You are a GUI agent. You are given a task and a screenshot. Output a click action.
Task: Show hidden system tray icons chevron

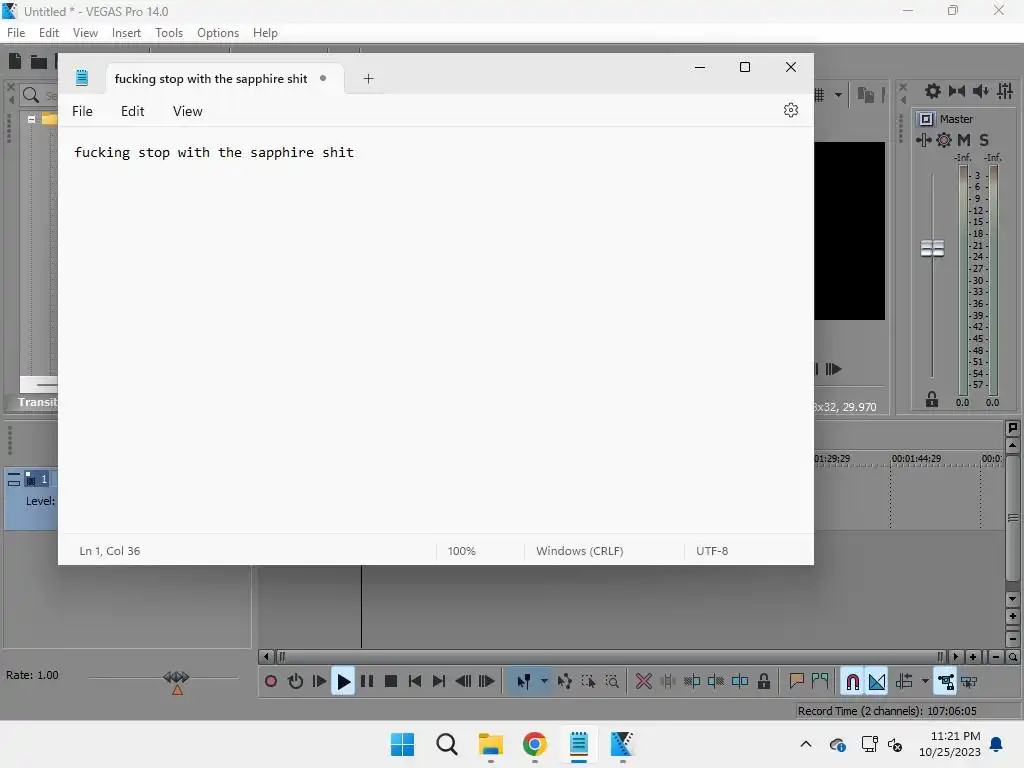pos(806,744)
